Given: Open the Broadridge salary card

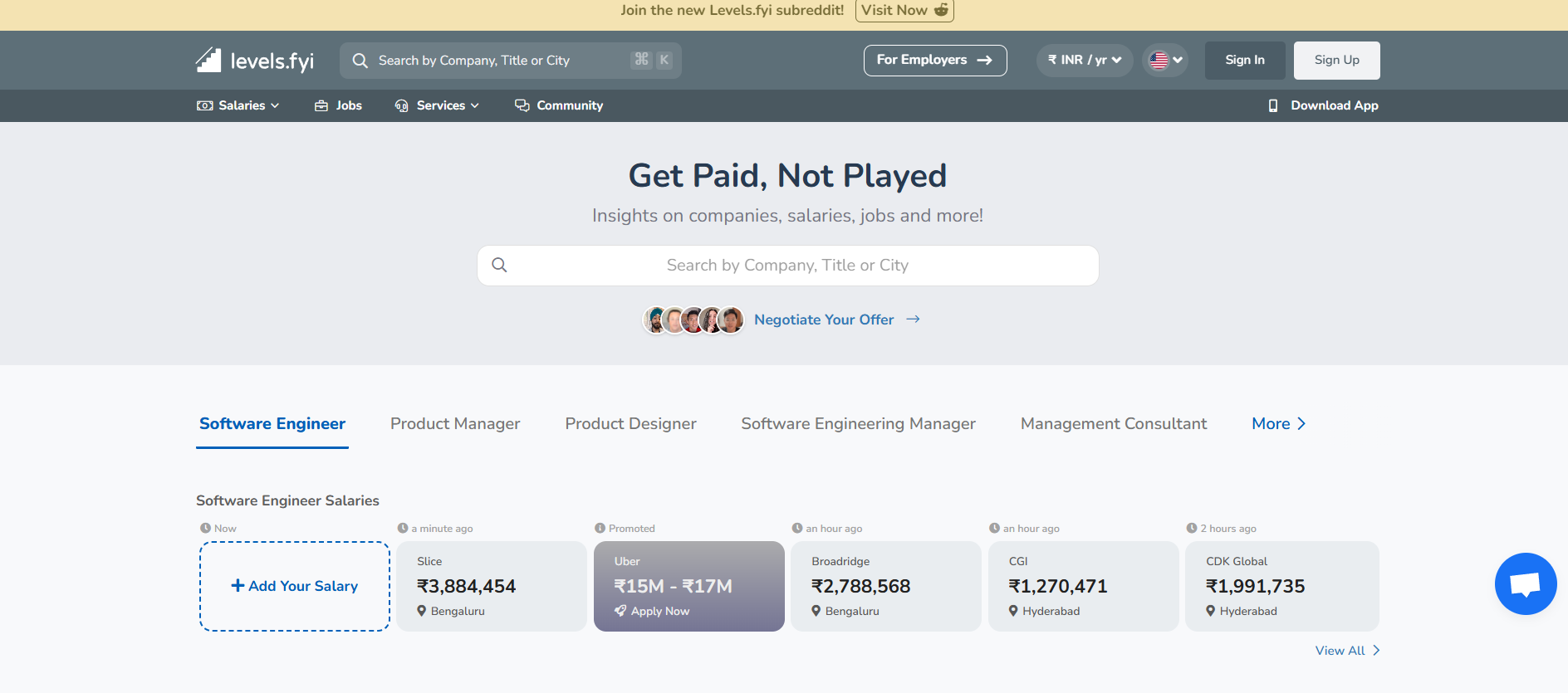Looking at the screenshot, I should tap(886, 586).
